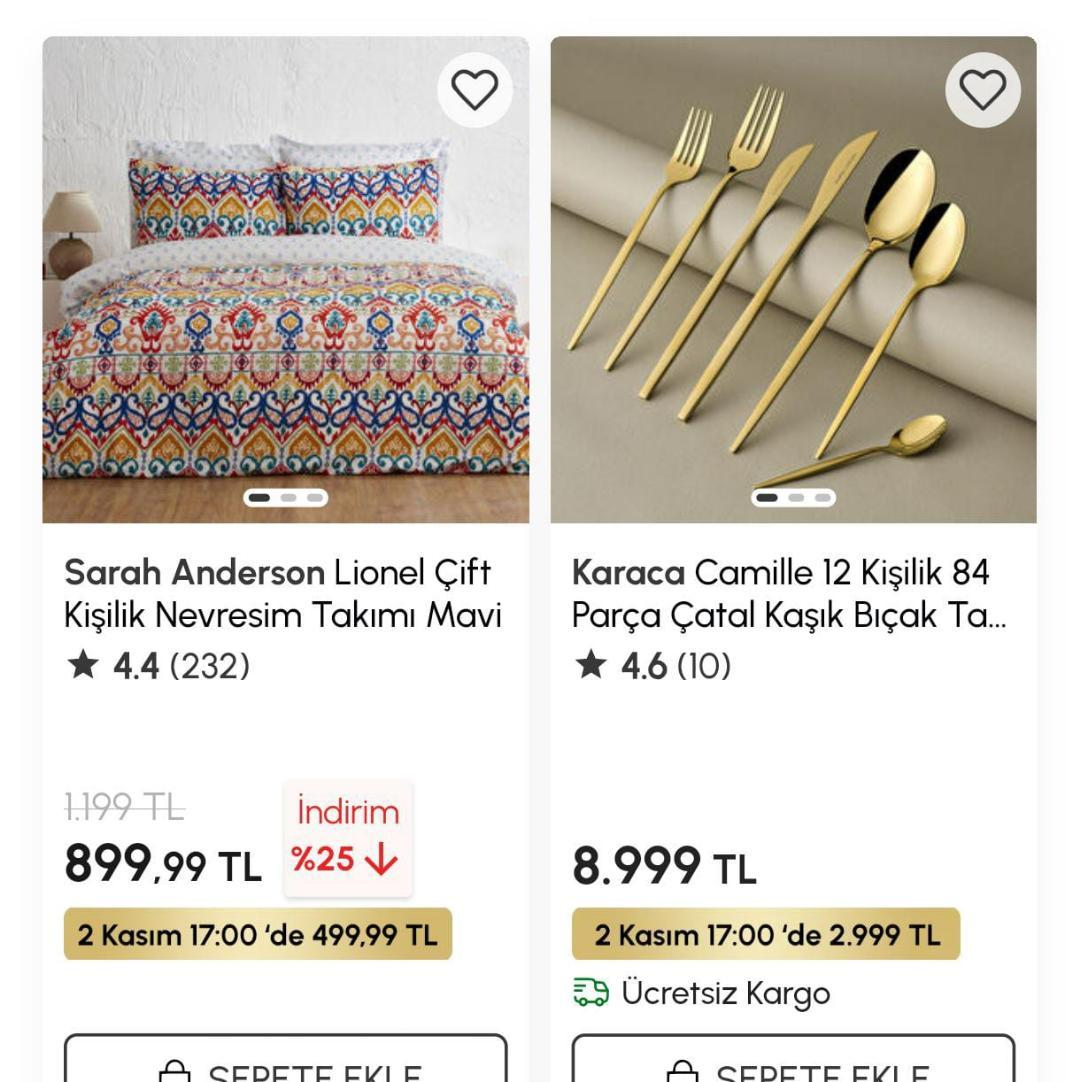This screenshot has width=1080, height=1082.
Task: Tap heart icon on Karaca cutlery set
Action: [x=982, y=90]
